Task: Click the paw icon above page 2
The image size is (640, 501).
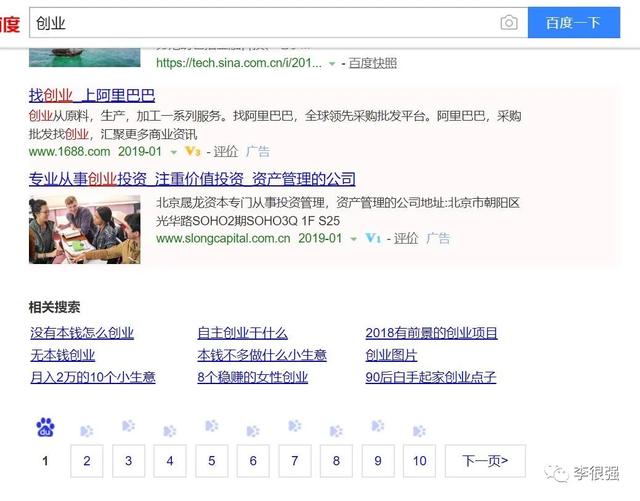Action: tap(87, 429)
